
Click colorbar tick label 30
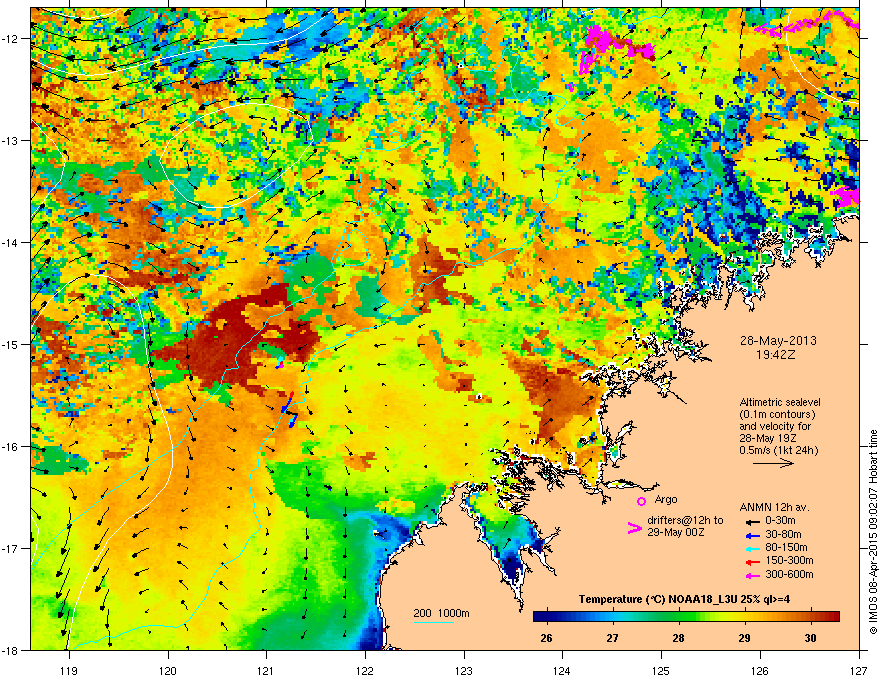[x=810, y=638]
